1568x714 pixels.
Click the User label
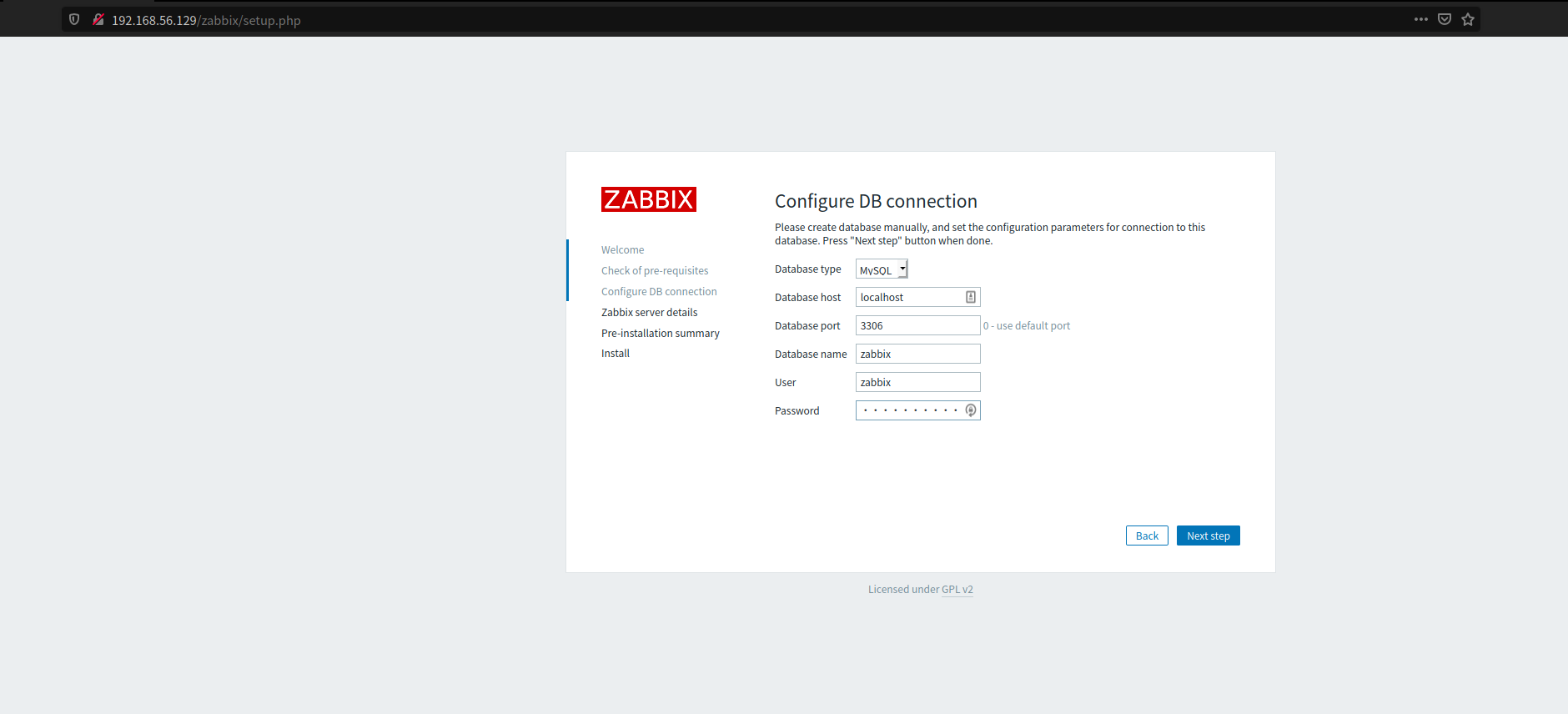(x=786, y=383)
